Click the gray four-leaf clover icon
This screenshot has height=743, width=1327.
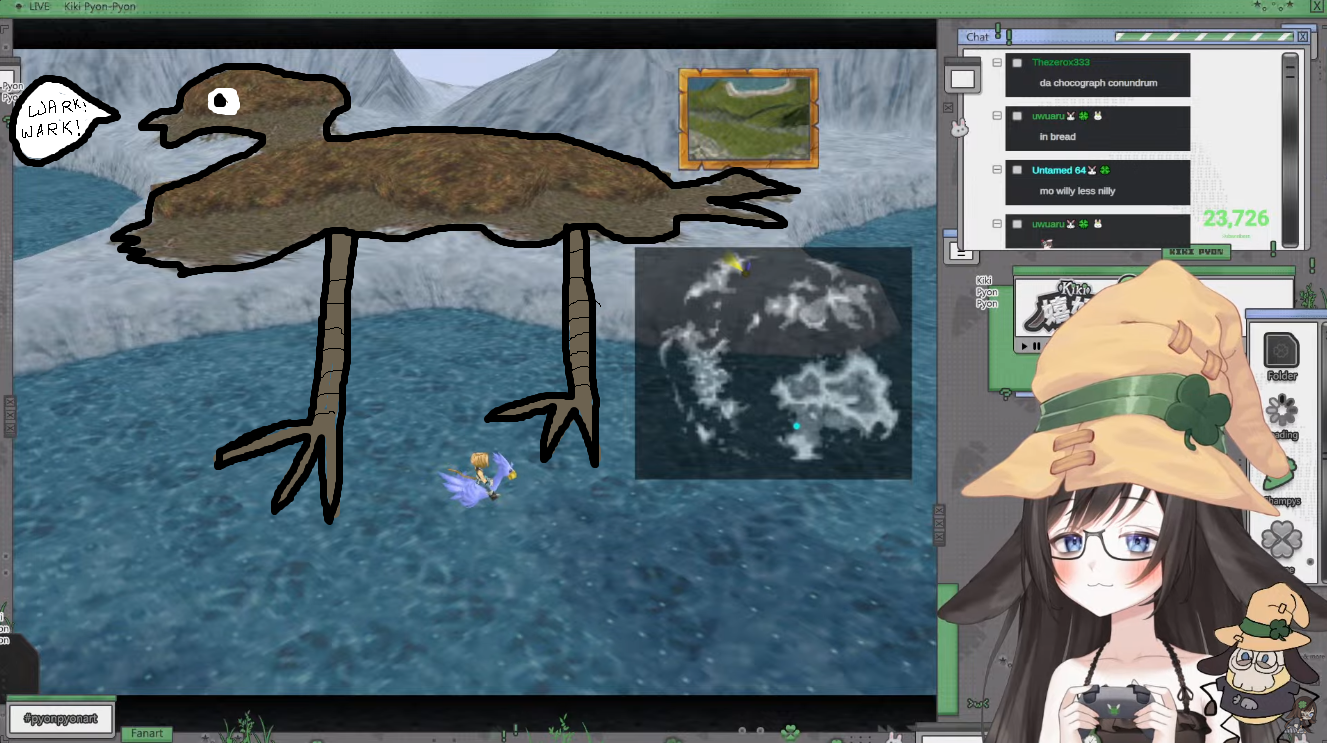click(x=1281, y=541)
